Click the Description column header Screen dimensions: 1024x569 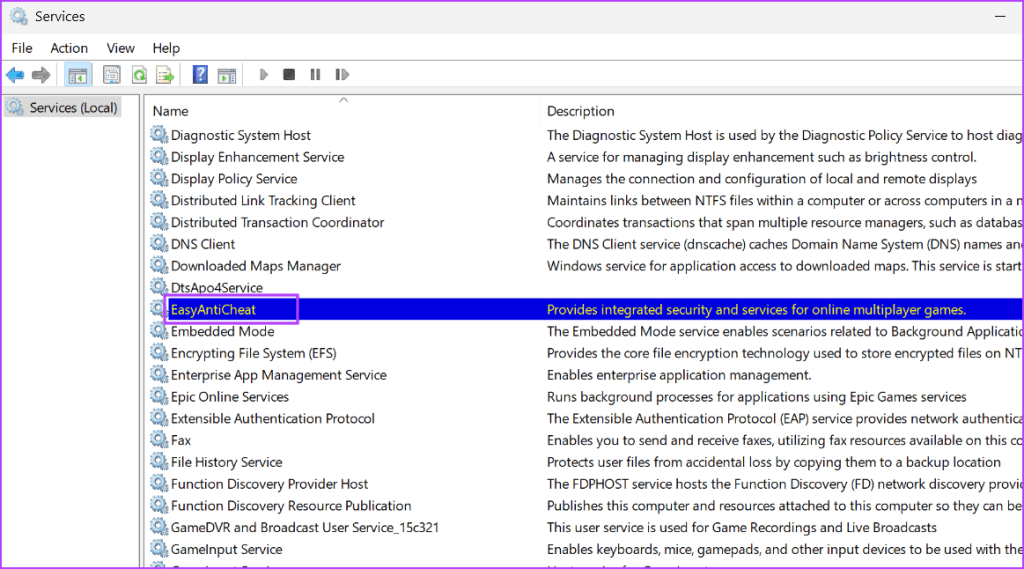tap(580, 111)
